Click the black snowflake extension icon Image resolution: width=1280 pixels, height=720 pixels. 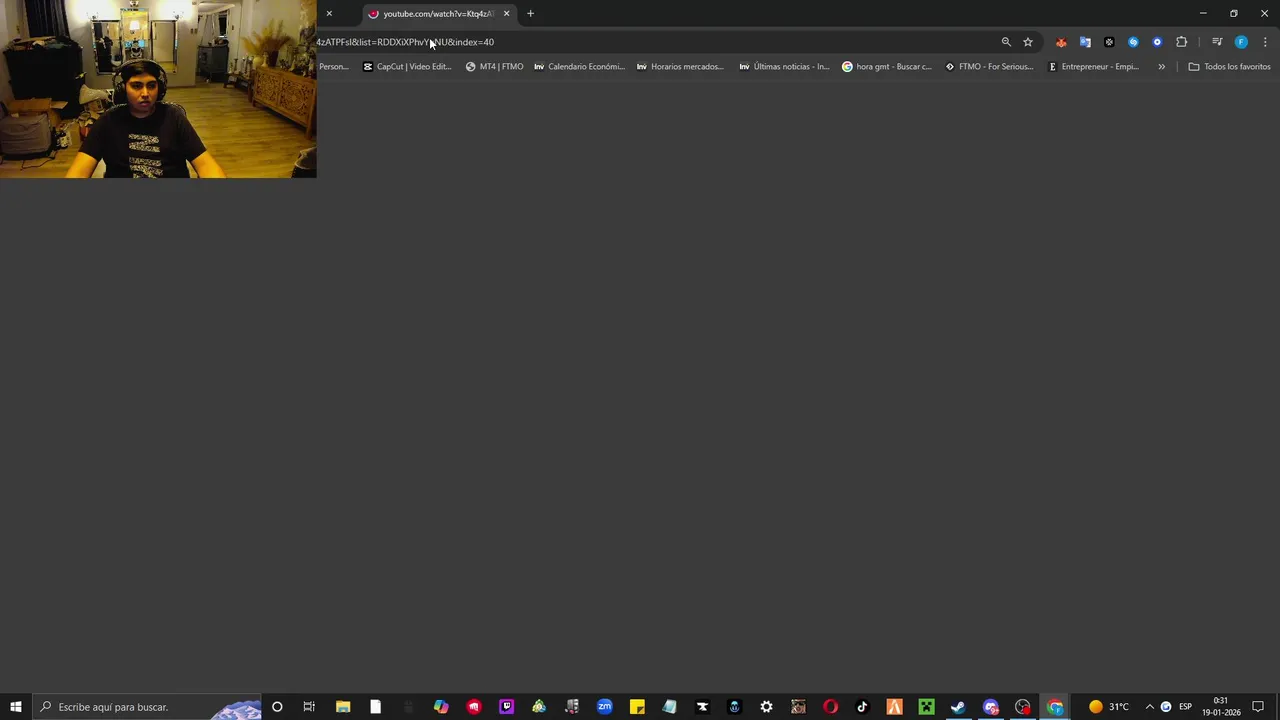pos(1109,42)
